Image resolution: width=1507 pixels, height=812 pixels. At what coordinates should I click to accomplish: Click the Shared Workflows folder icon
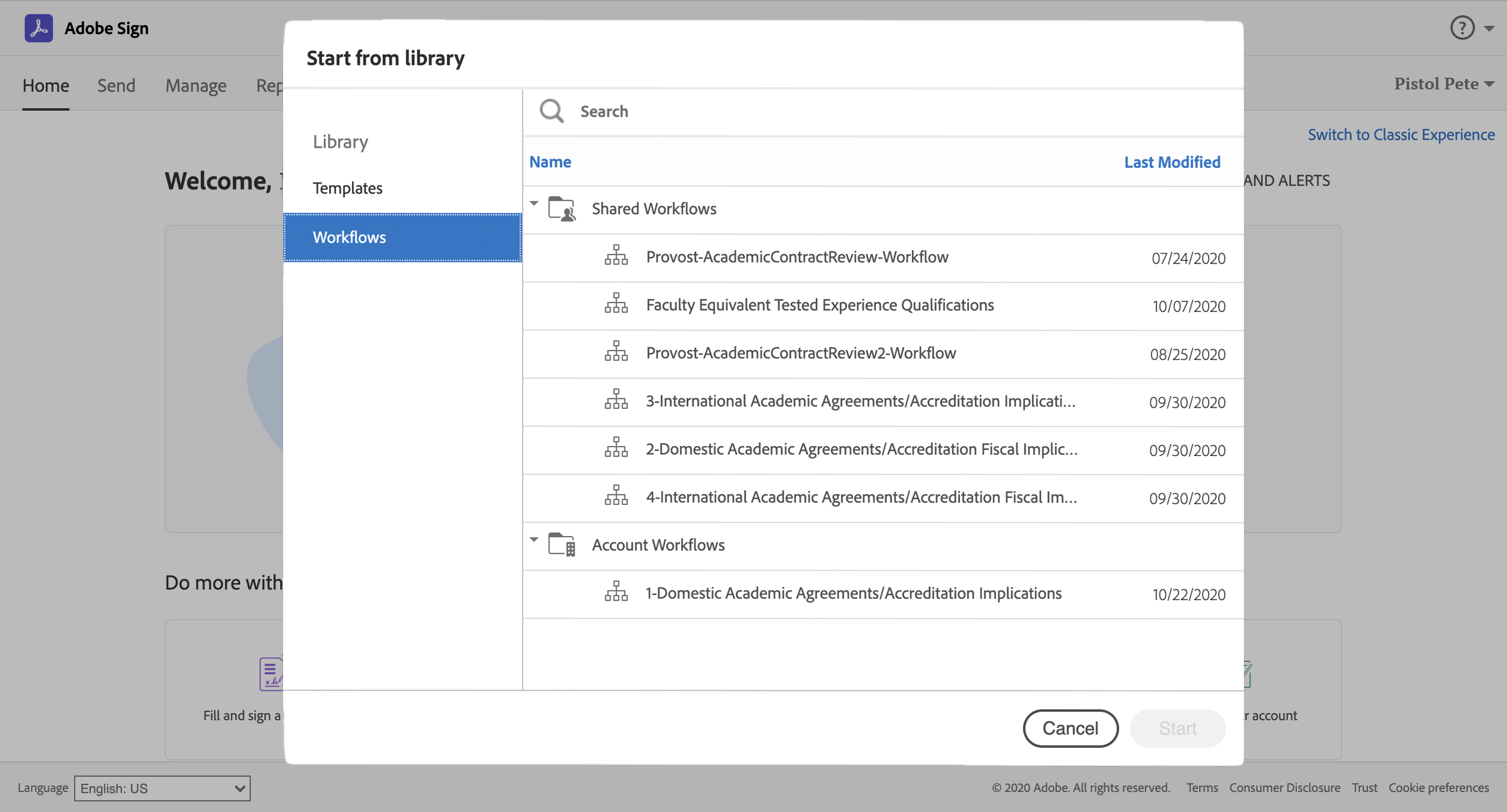point(562,208)
